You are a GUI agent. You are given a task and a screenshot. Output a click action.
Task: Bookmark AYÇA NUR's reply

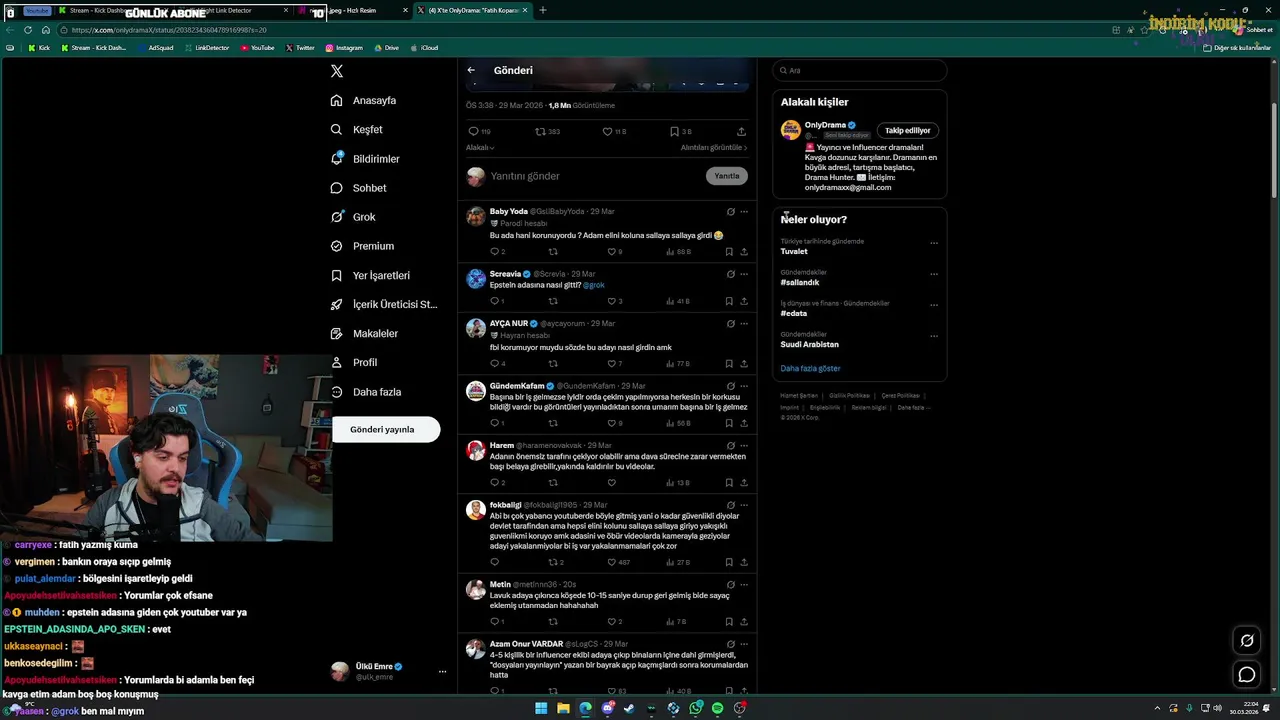click(729, 364)
